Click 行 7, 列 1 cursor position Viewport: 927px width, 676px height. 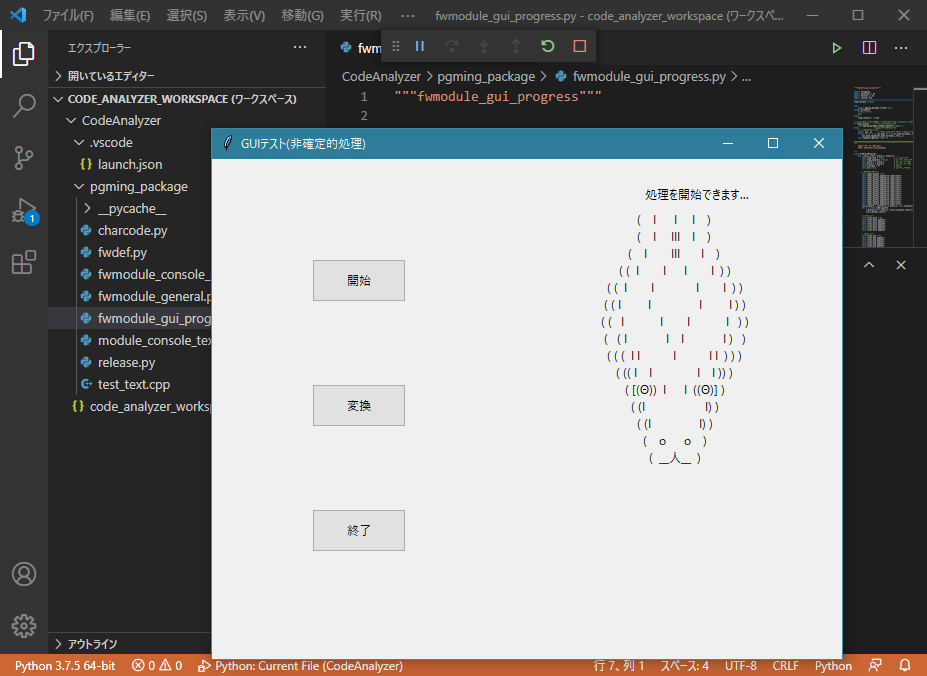(x=618, y=665)
